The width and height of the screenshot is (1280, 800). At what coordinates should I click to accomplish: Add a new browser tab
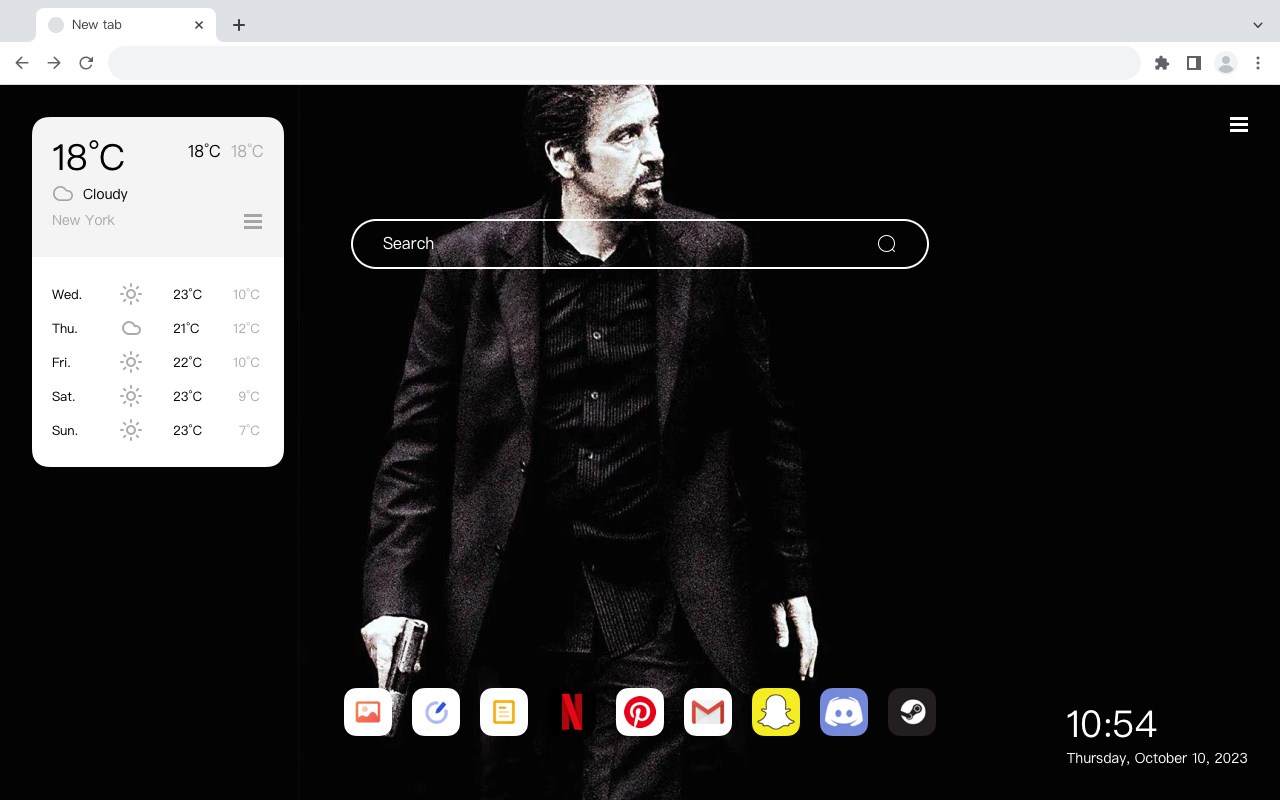(239, 25)
